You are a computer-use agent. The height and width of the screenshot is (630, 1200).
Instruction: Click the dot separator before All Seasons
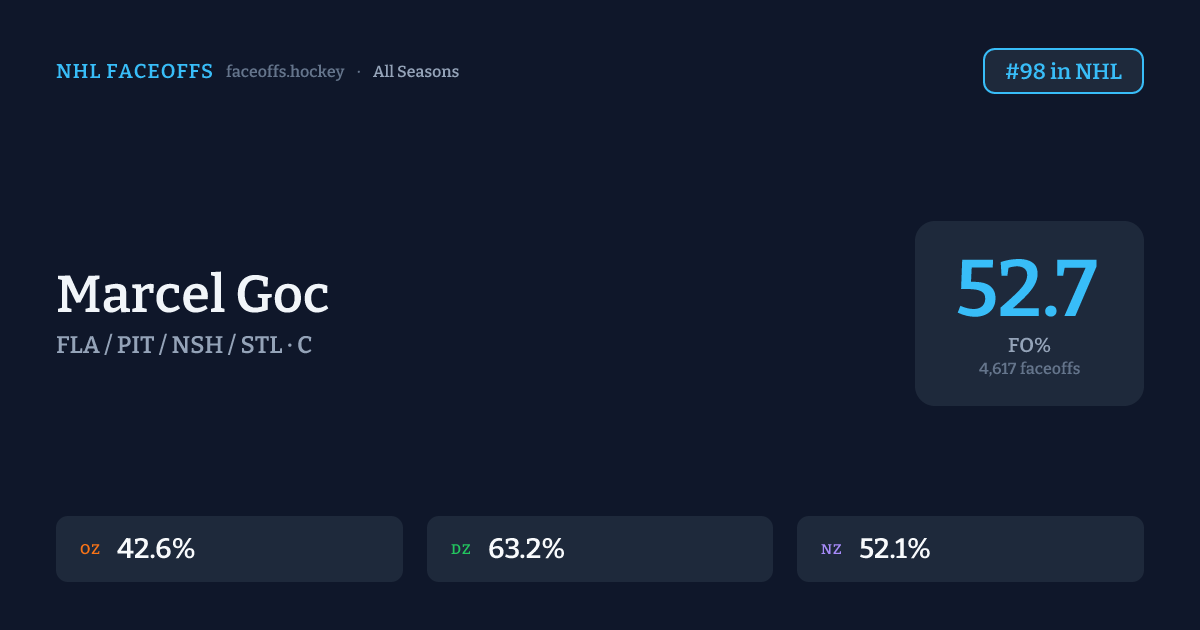tap(359, 72)
